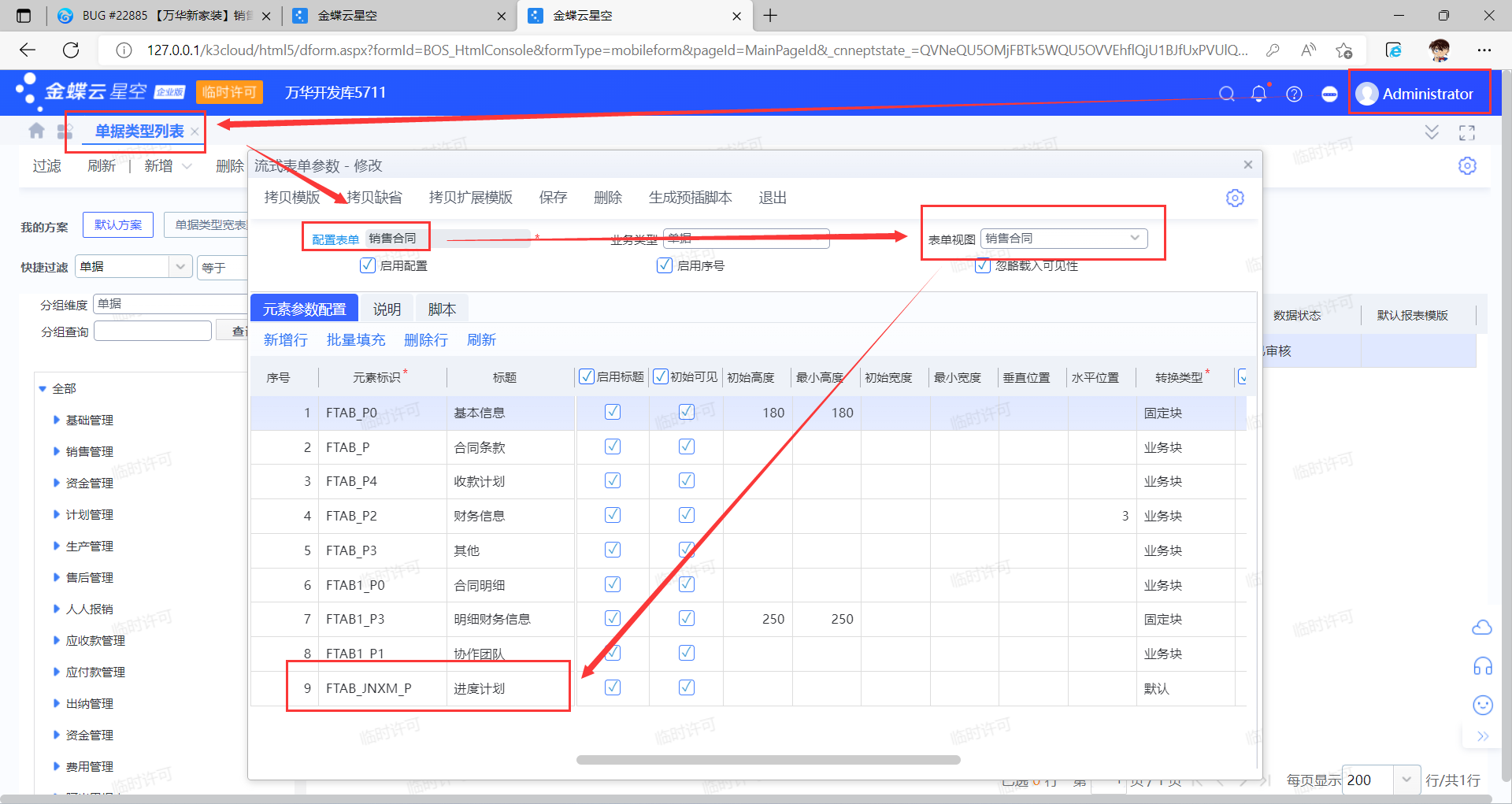Click the 默认方案 button
The width and height of the screenshot is (1512, 804).
(x=118, y=225)
